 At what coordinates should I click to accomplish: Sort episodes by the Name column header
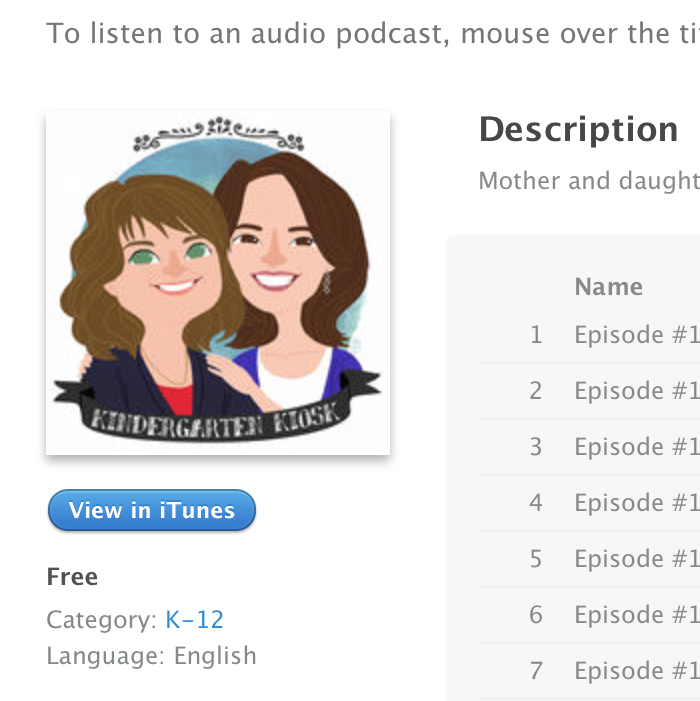click(608, 287)
